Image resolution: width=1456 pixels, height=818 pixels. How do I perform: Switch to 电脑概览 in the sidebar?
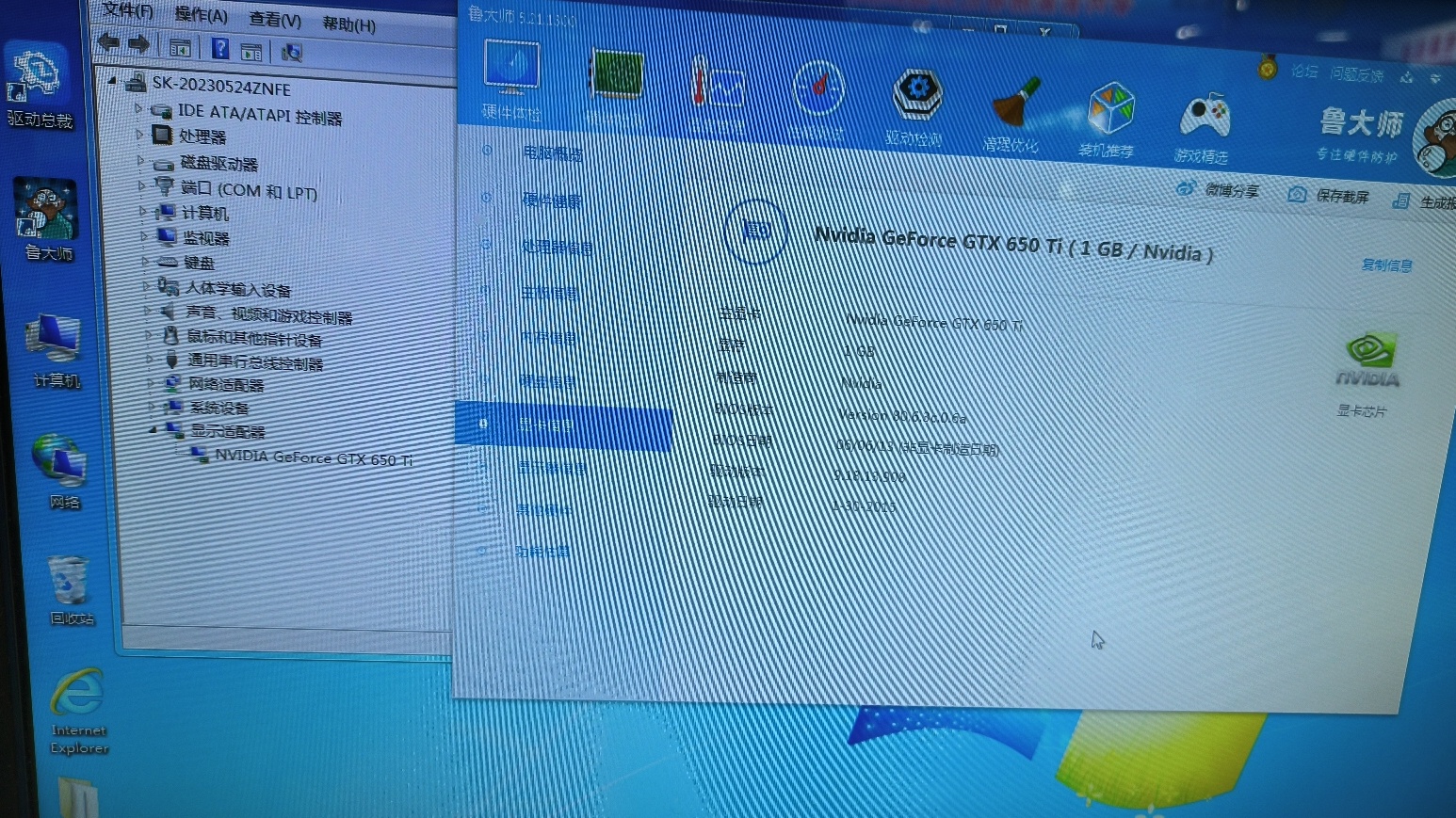click(553, 153)
